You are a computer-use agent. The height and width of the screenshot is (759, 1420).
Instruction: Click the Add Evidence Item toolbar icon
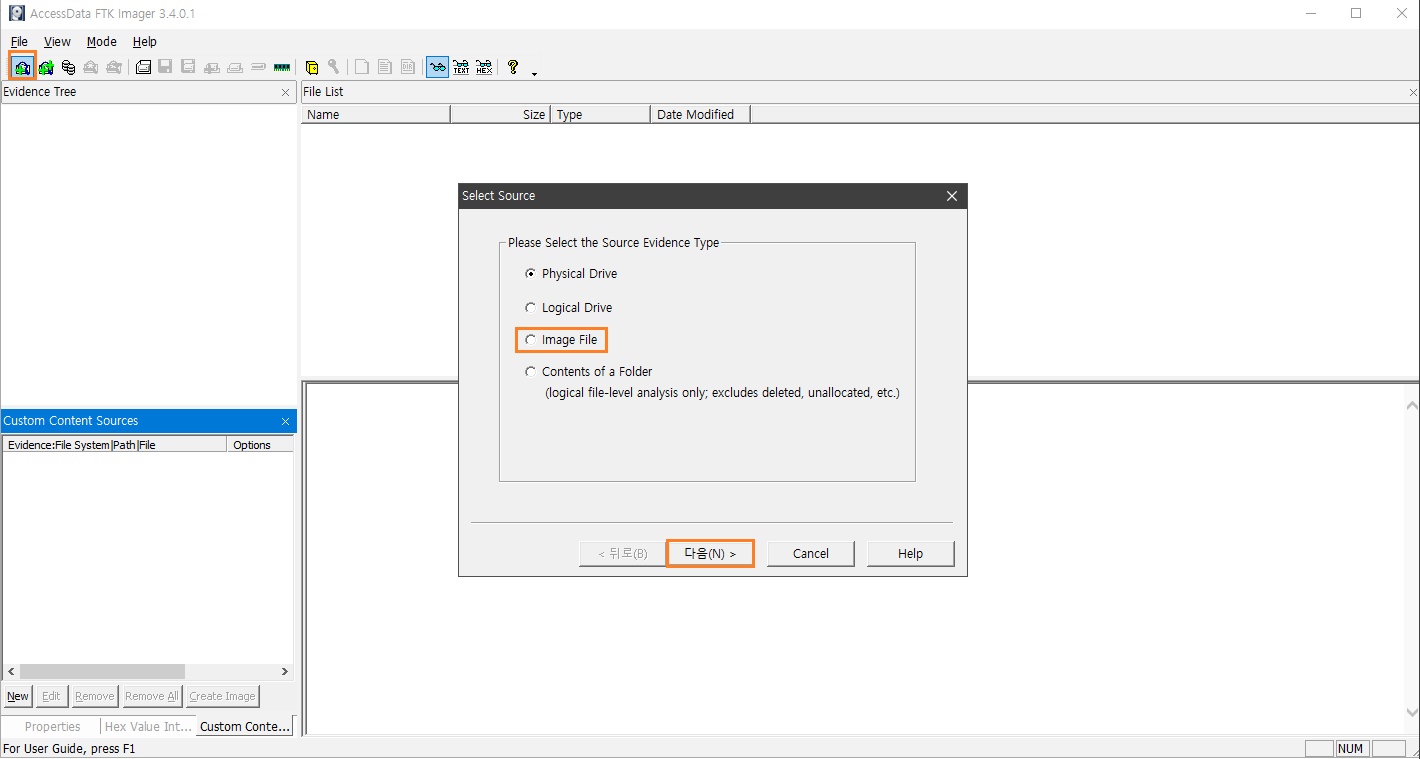(22, 67)
